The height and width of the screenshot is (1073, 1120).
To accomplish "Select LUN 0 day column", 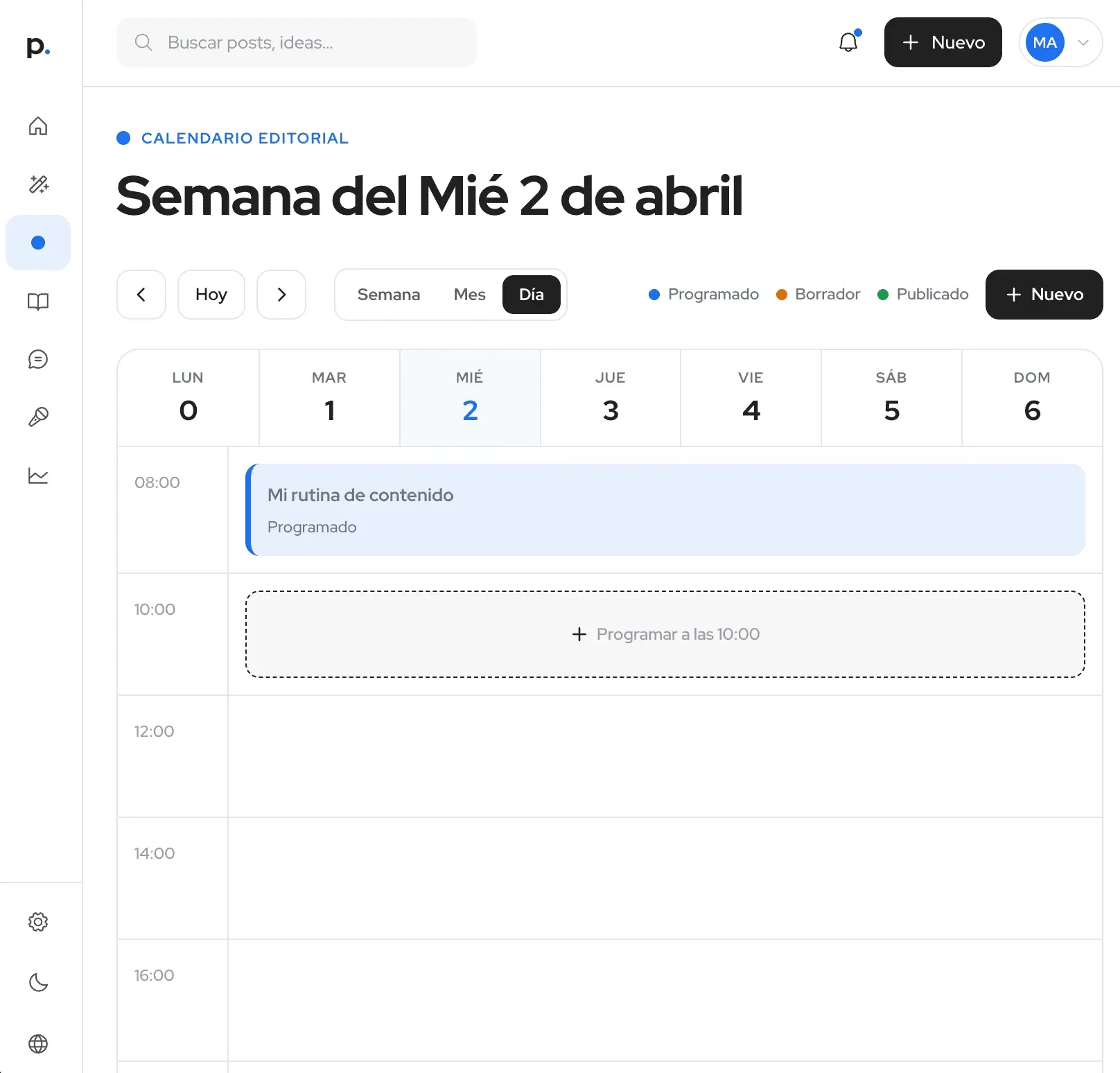I will tap(188, 398).
